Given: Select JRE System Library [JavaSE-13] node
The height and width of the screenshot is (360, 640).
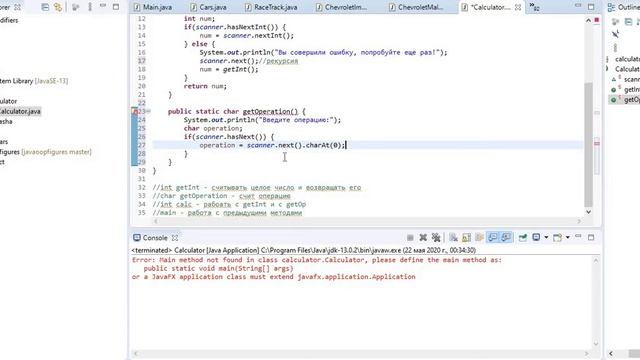Looking at the screenshot, I should [34, 81].
